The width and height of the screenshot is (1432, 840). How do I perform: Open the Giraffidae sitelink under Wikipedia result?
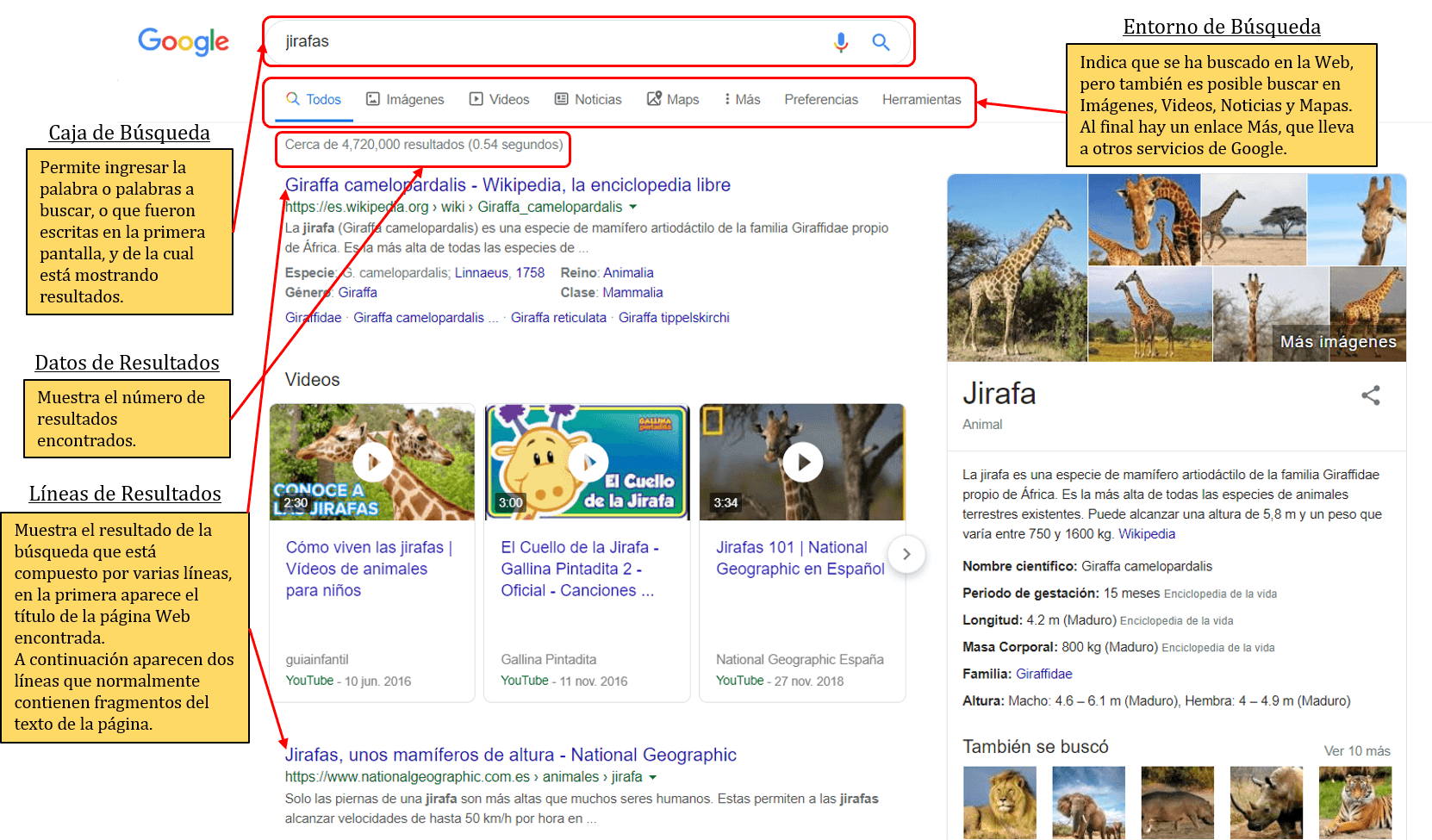pos(314,317)
